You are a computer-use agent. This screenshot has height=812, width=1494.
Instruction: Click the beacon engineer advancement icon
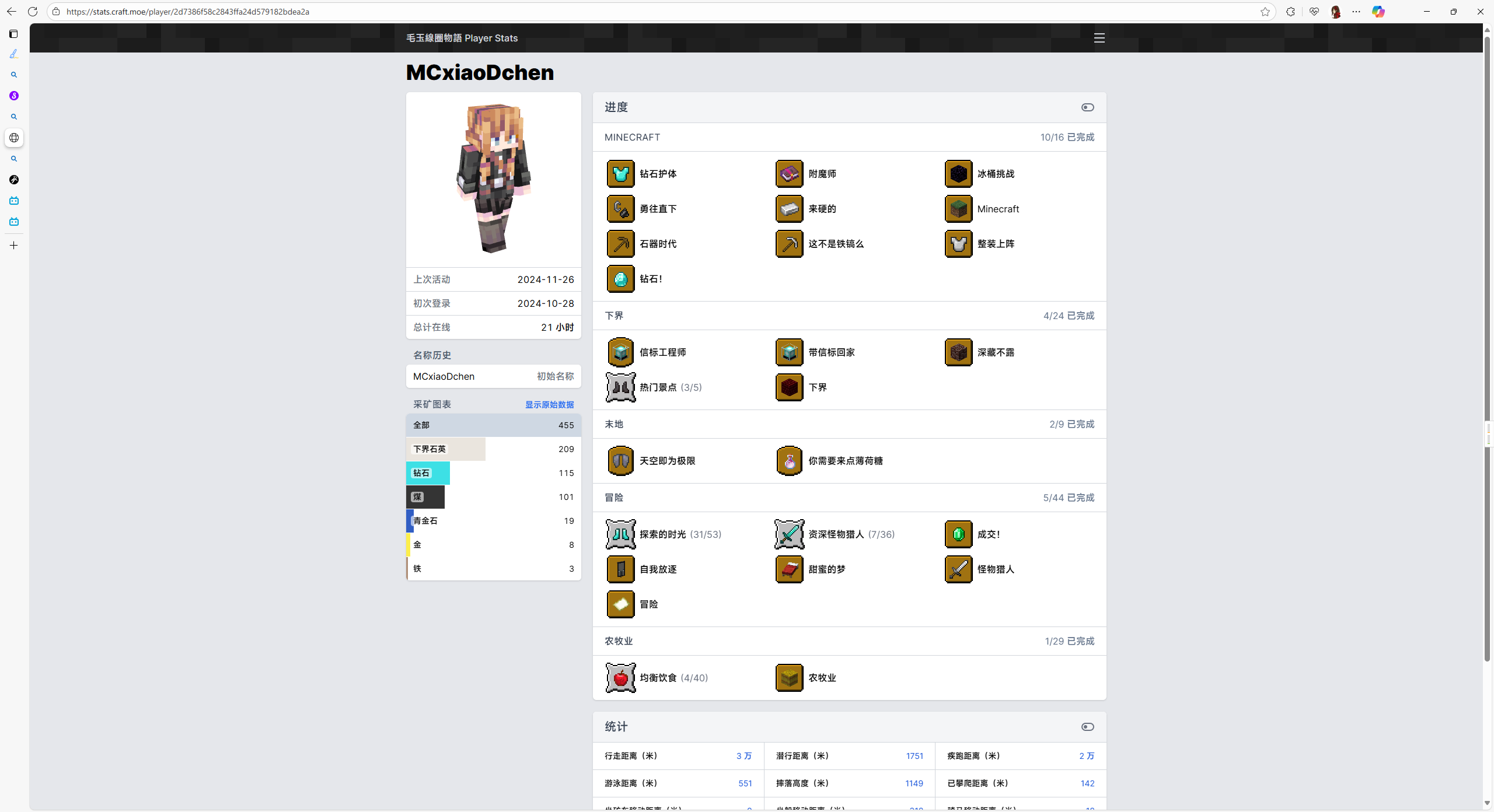coord(620,352)
